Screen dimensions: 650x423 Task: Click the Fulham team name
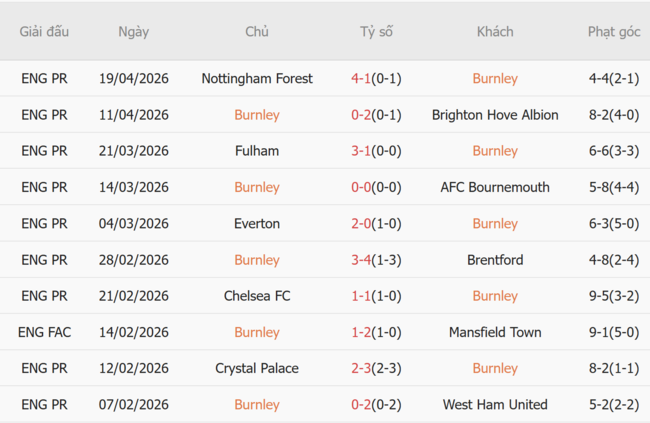click(x=257, y=151)
